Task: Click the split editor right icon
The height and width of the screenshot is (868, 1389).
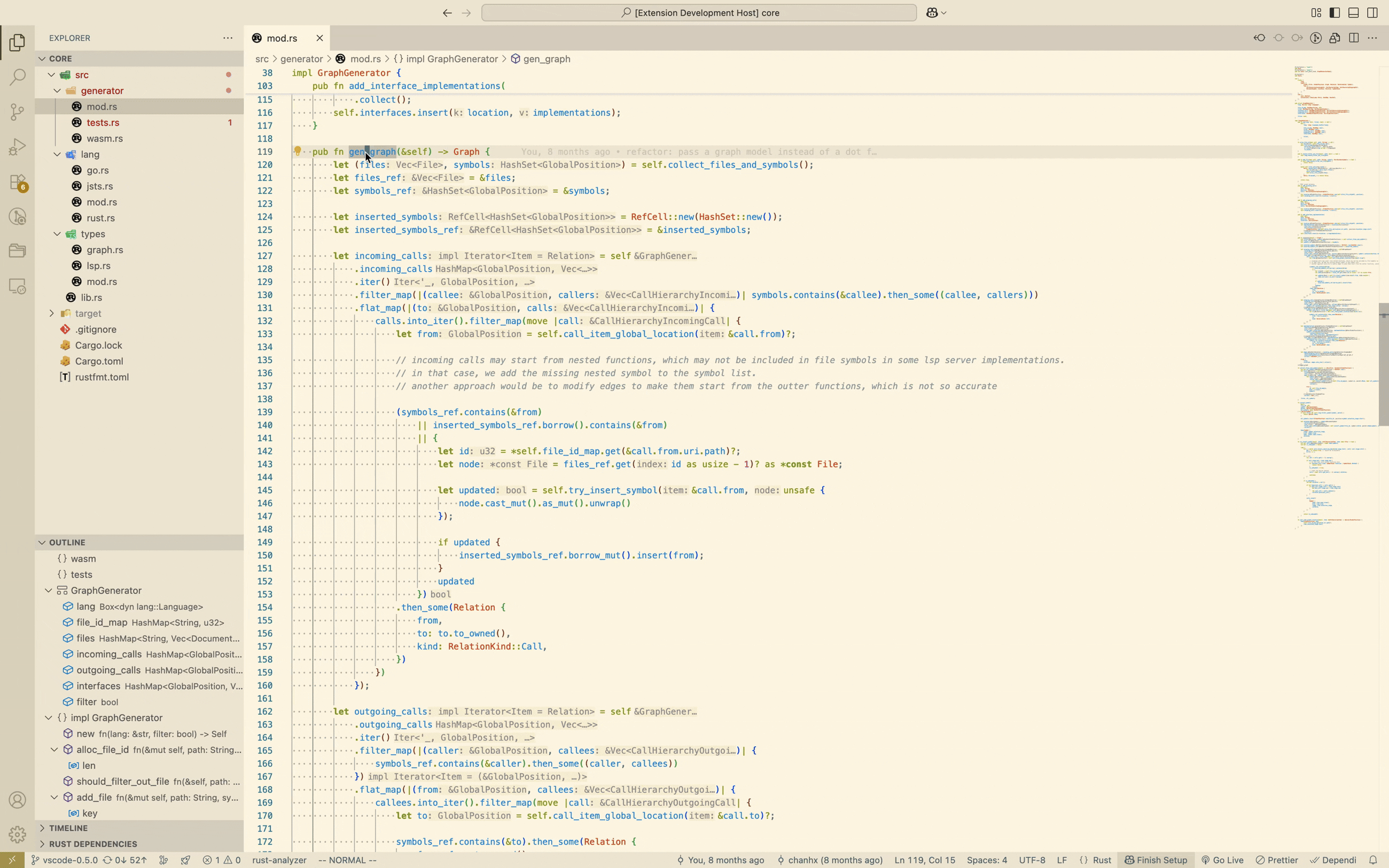Action: coord(1353,38)
